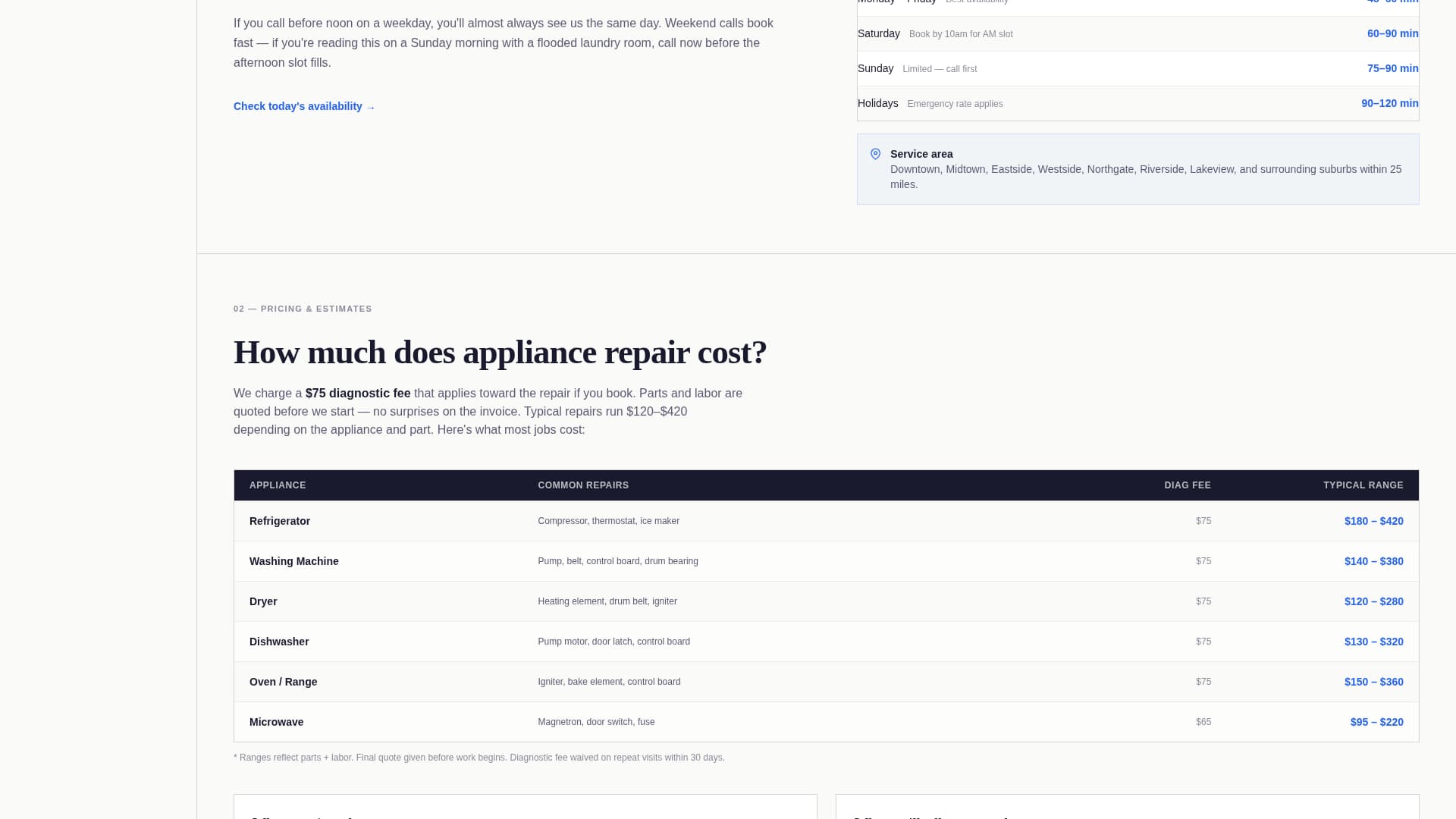Click the map pin icon beside Service area
Viewport: 1456px width, 819px height.
click(x=875, y=154)
